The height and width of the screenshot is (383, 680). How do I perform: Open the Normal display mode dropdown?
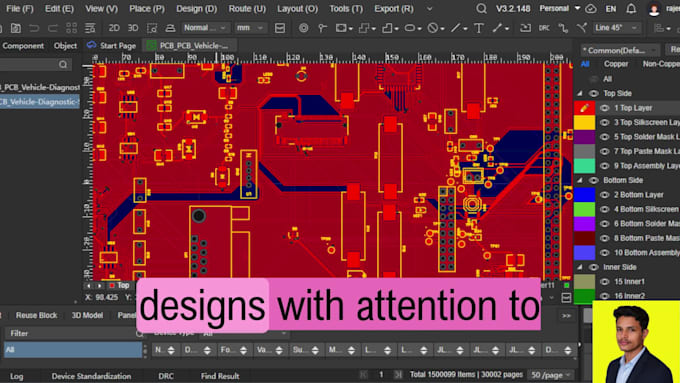coord(205,28)
